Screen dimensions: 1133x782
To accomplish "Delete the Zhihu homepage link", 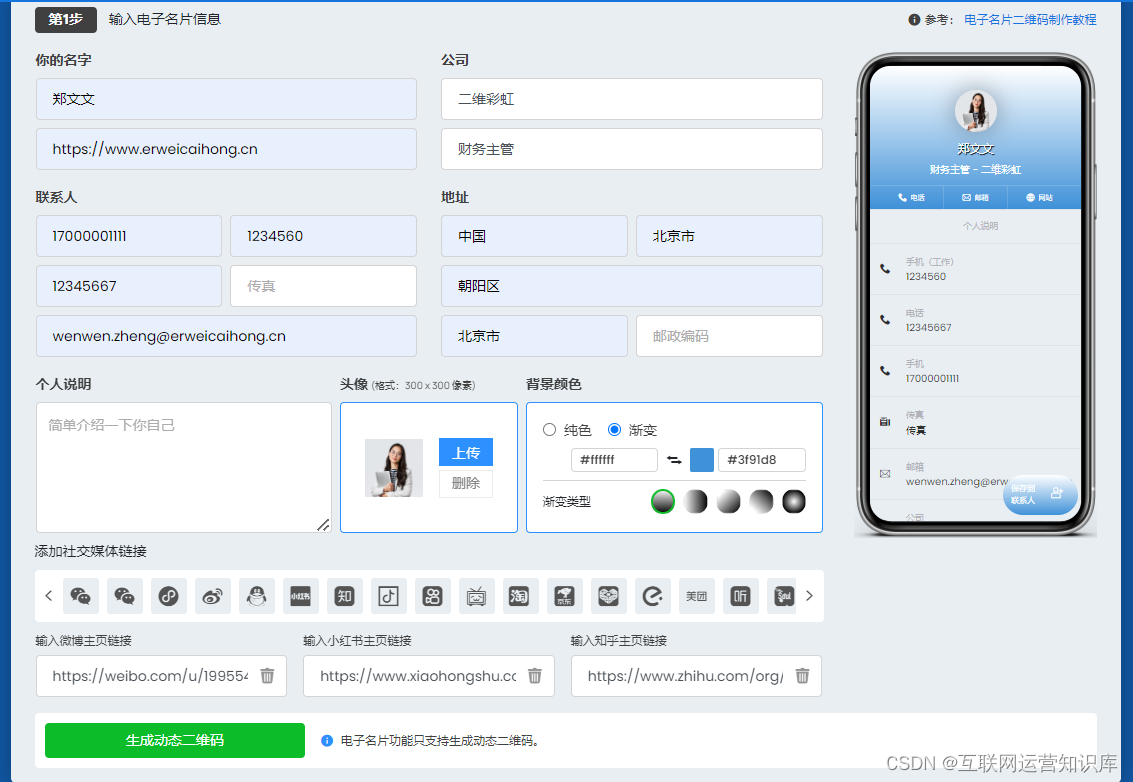I will 802,676.
